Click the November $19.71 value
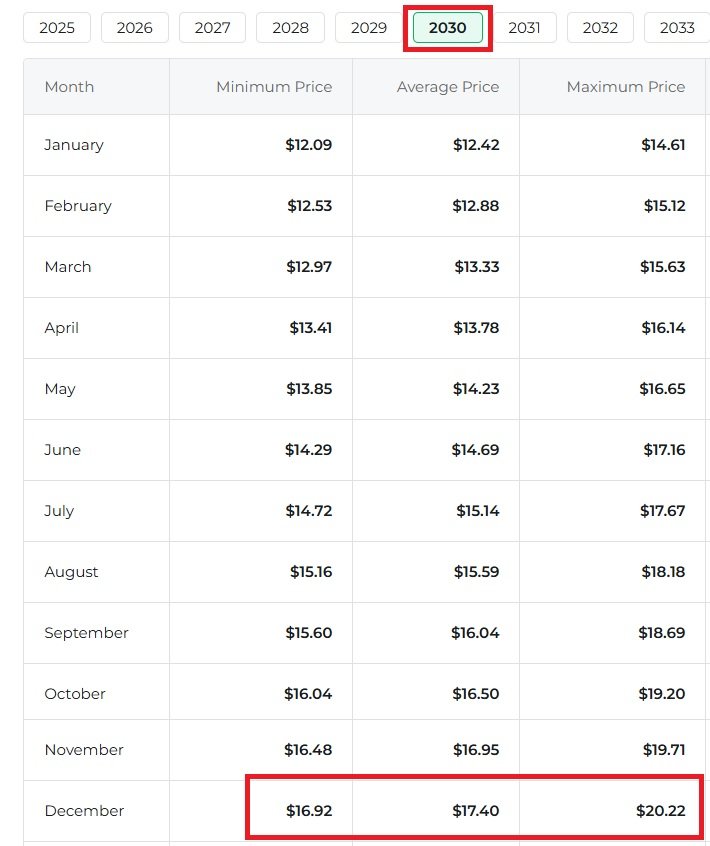Image resolution: width=710 pixels, height=846 pixels. coord(663,750)
